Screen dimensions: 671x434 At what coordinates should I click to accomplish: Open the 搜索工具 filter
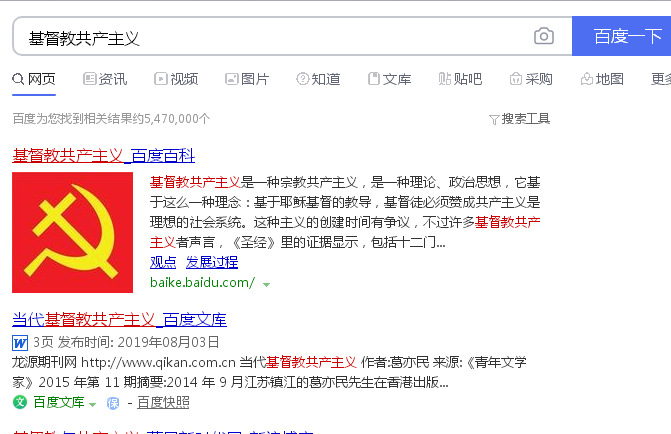coord(519,119)
